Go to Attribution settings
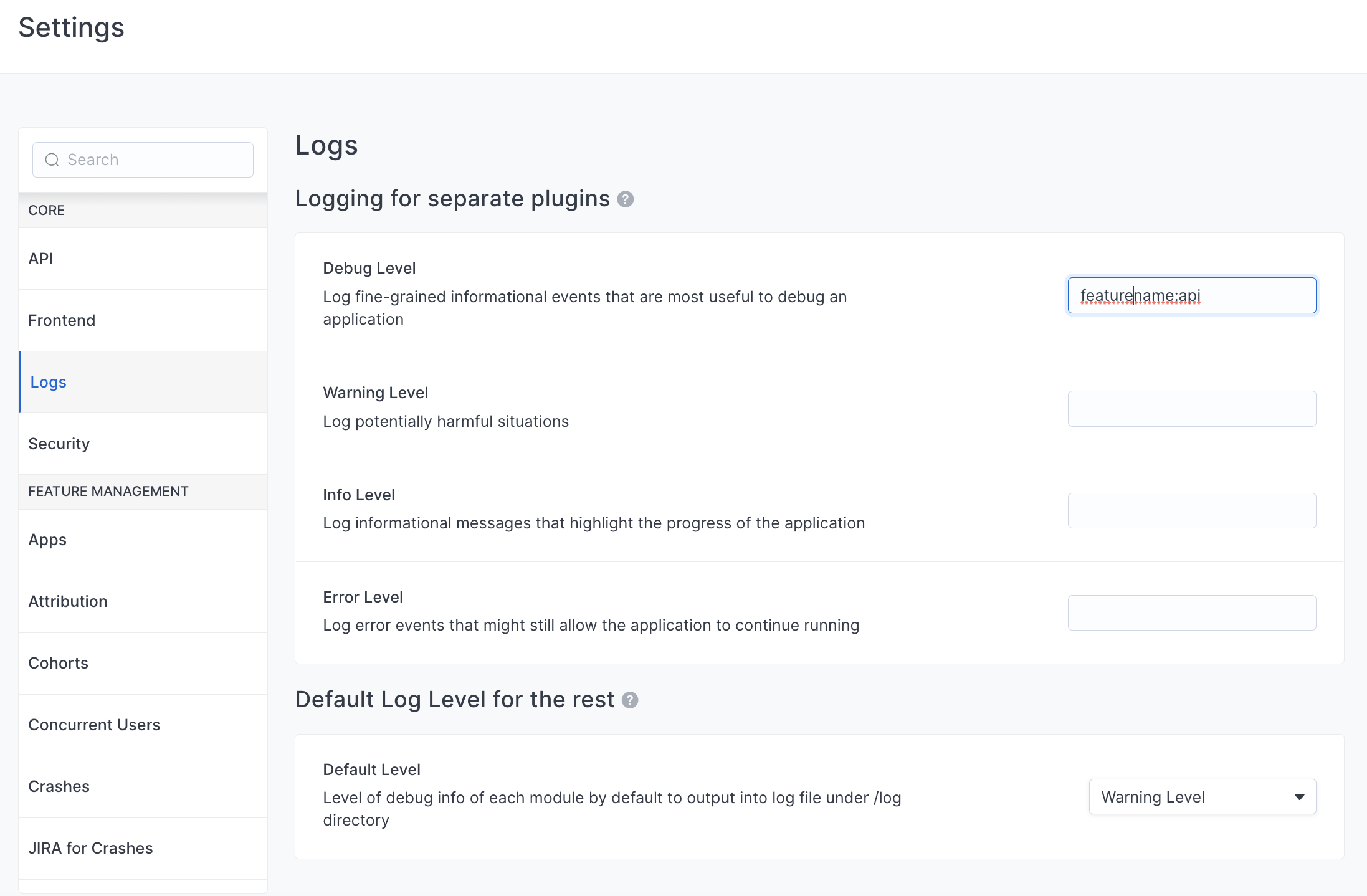The width and height of the screenshot is (1367, 896). point(143,602)
